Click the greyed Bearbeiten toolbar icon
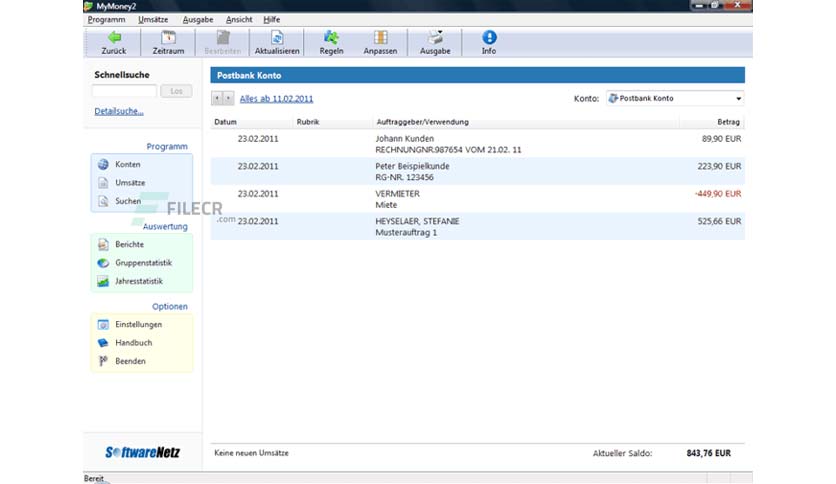This screenshot has width=836, height=484. 223,37
